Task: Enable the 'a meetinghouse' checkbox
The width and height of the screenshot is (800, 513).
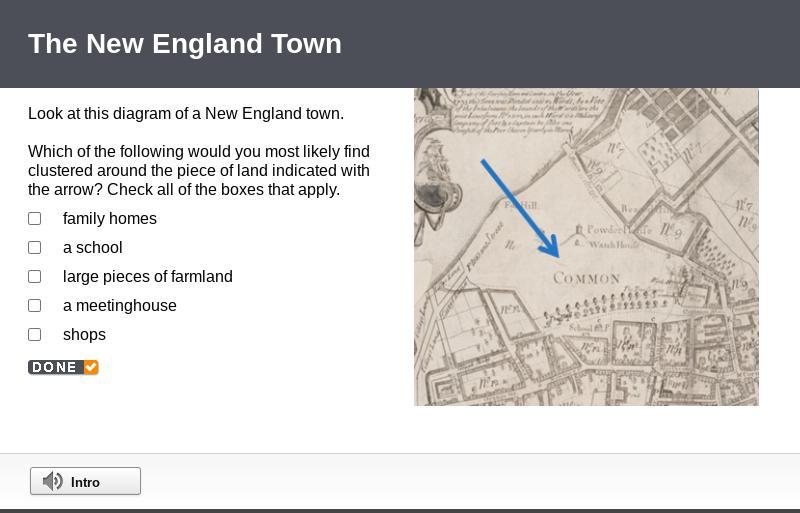Action: click(34, 306)
